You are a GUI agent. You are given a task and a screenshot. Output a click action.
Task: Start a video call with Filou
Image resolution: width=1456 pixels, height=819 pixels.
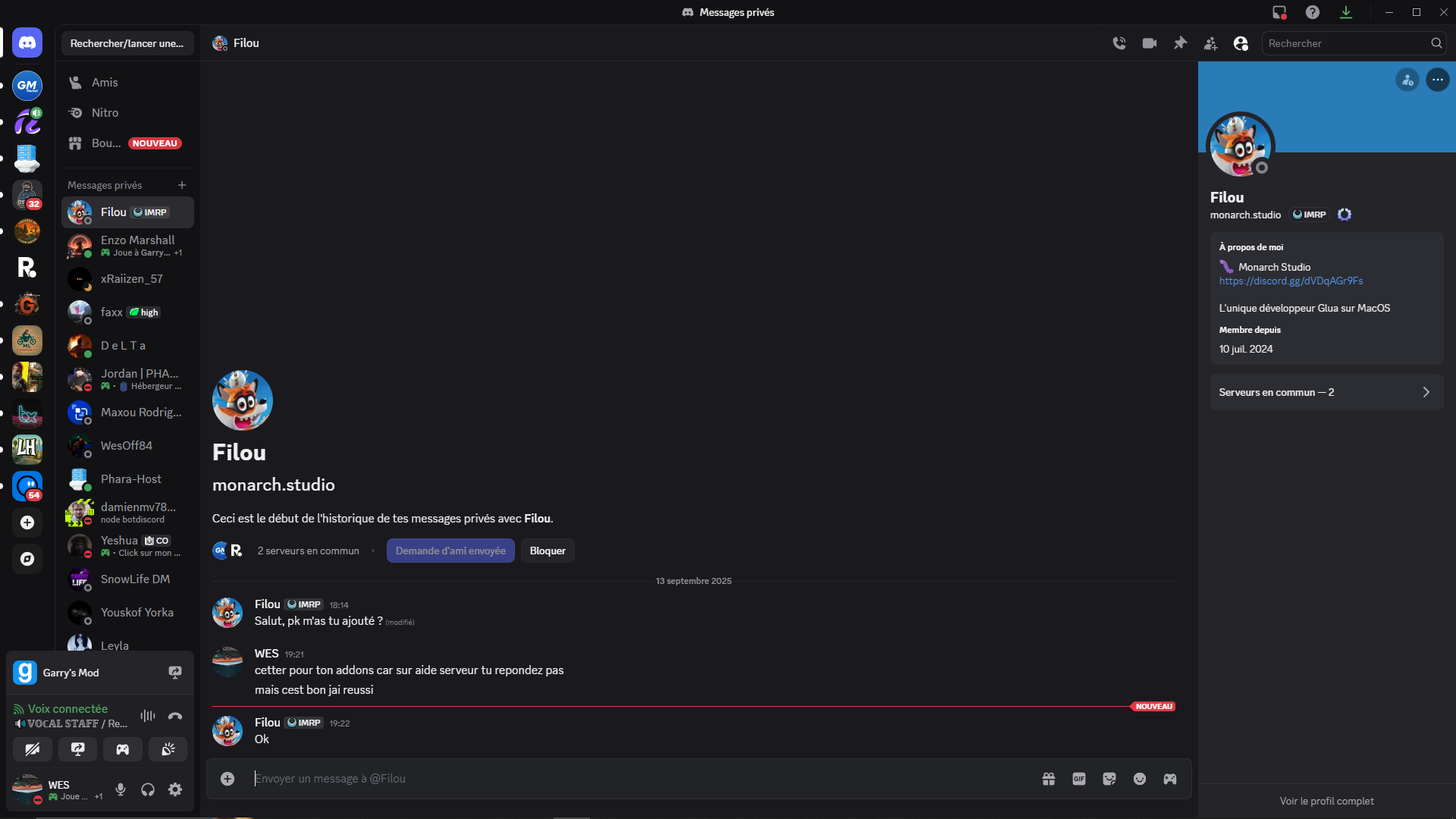coord(1150,43)
